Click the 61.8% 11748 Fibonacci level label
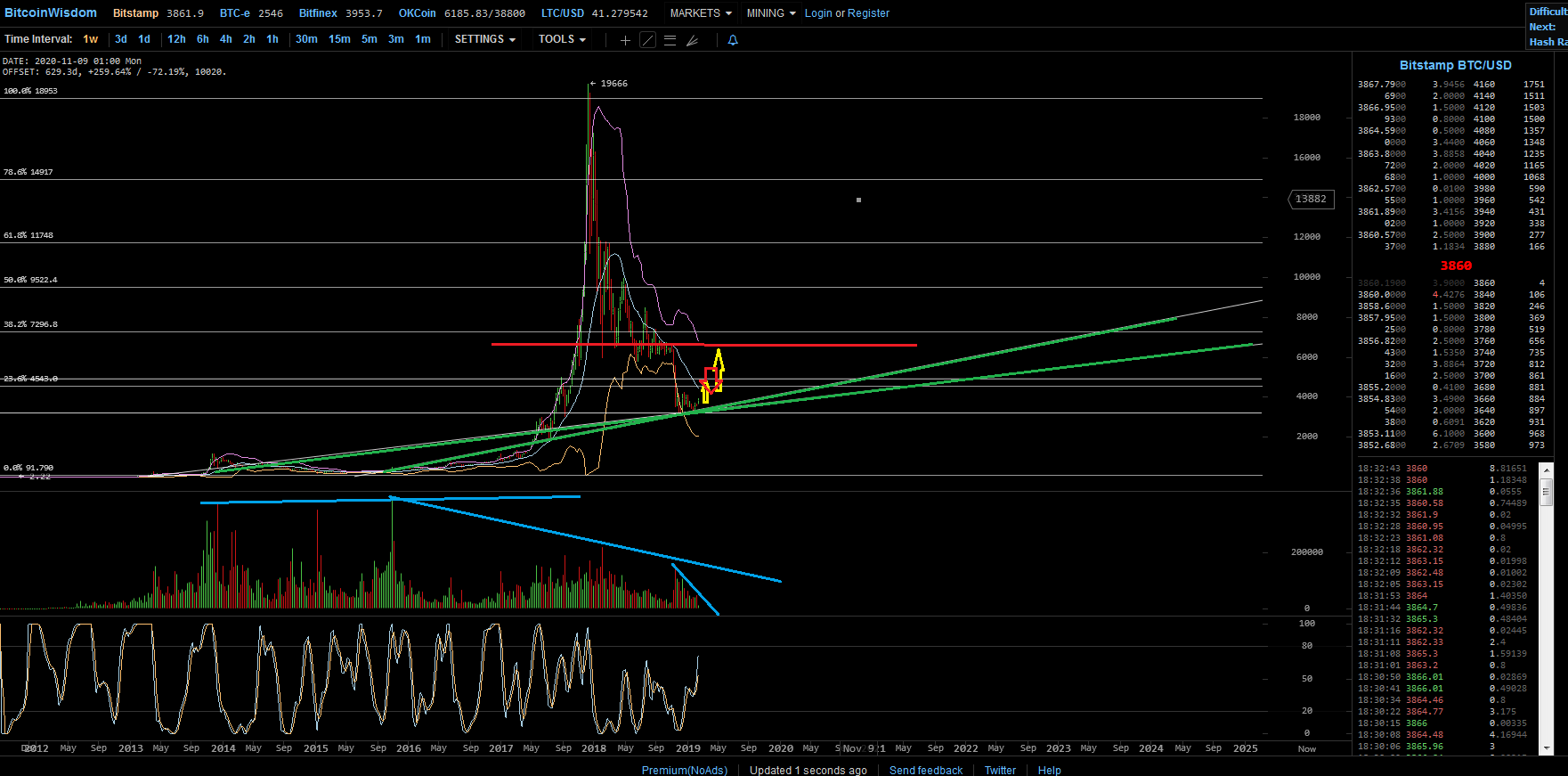 click(28, 235)
